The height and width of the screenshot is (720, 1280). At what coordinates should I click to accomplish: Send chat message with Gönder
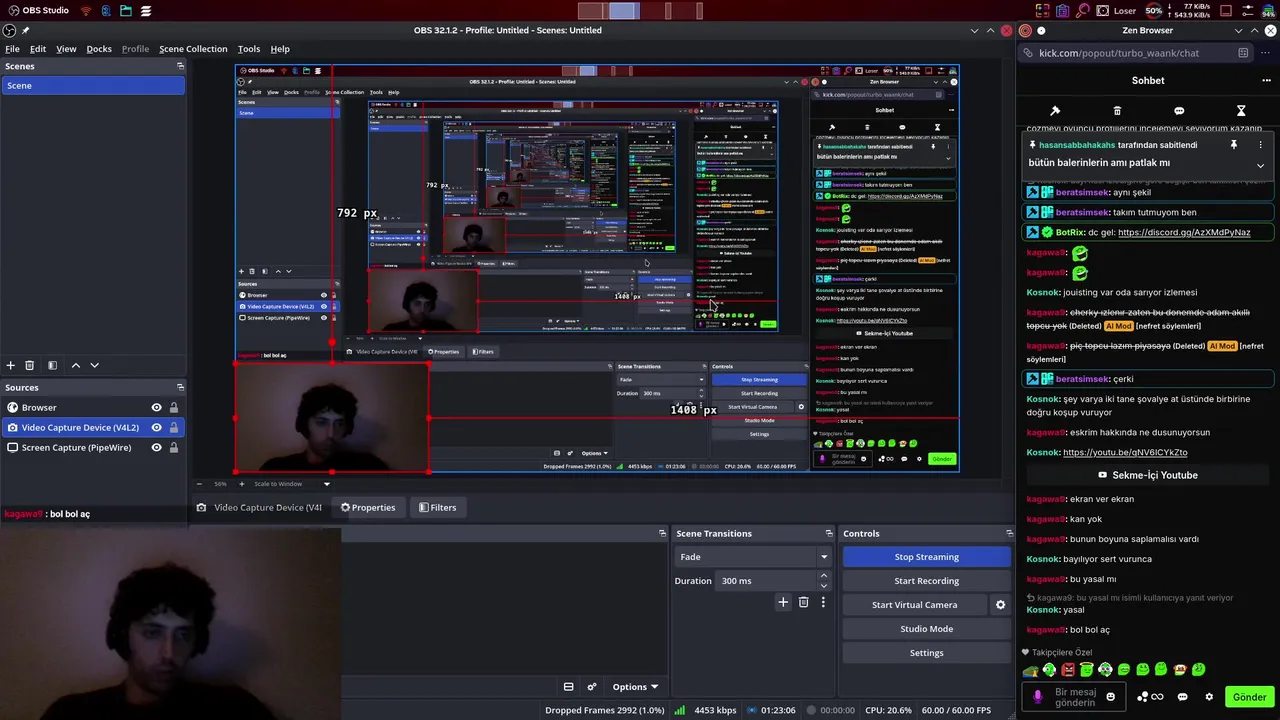[x=1249, y=697]
